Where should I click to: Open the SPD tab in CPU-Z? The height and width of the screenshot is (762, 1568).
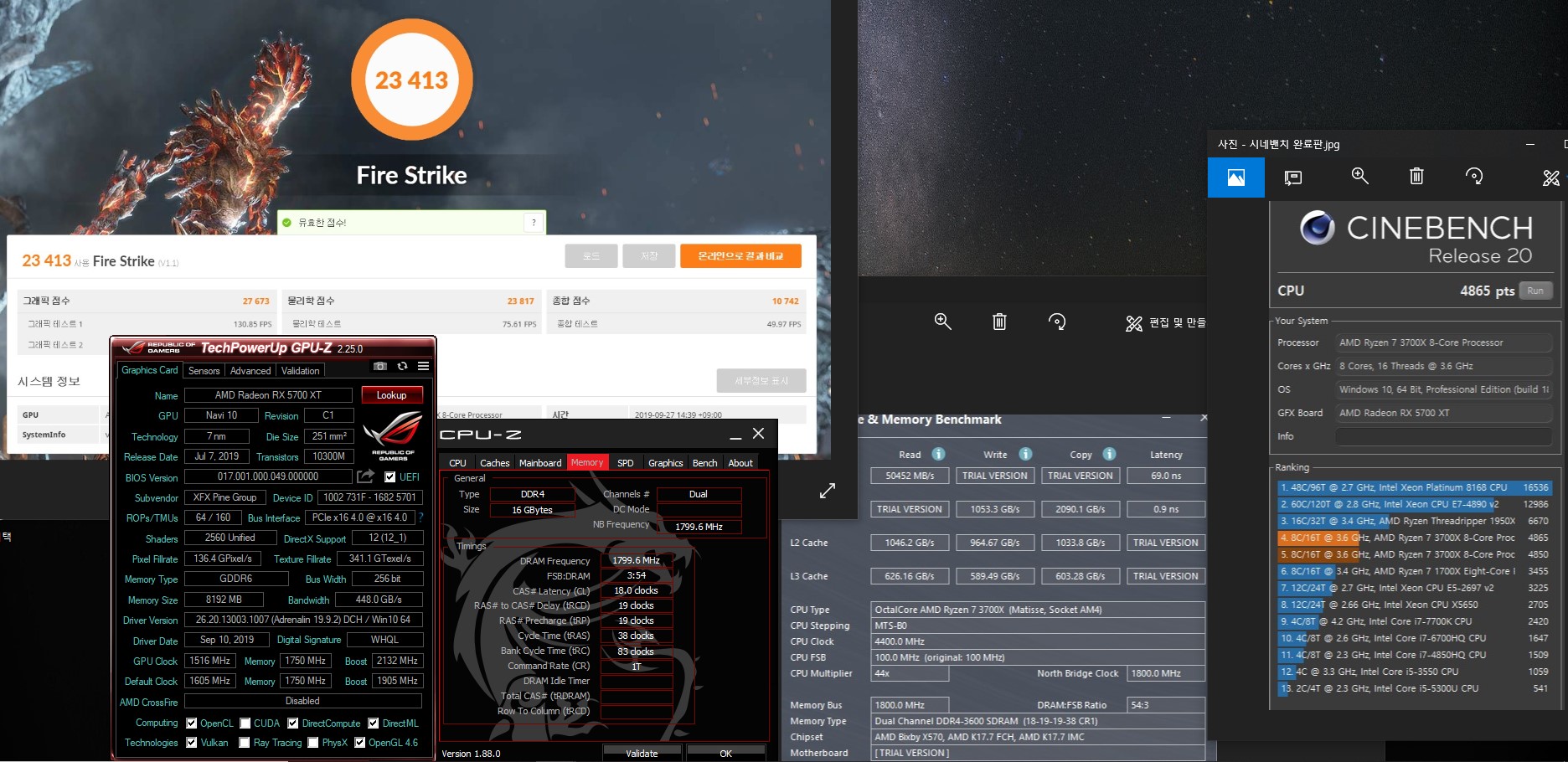(626, 462)
